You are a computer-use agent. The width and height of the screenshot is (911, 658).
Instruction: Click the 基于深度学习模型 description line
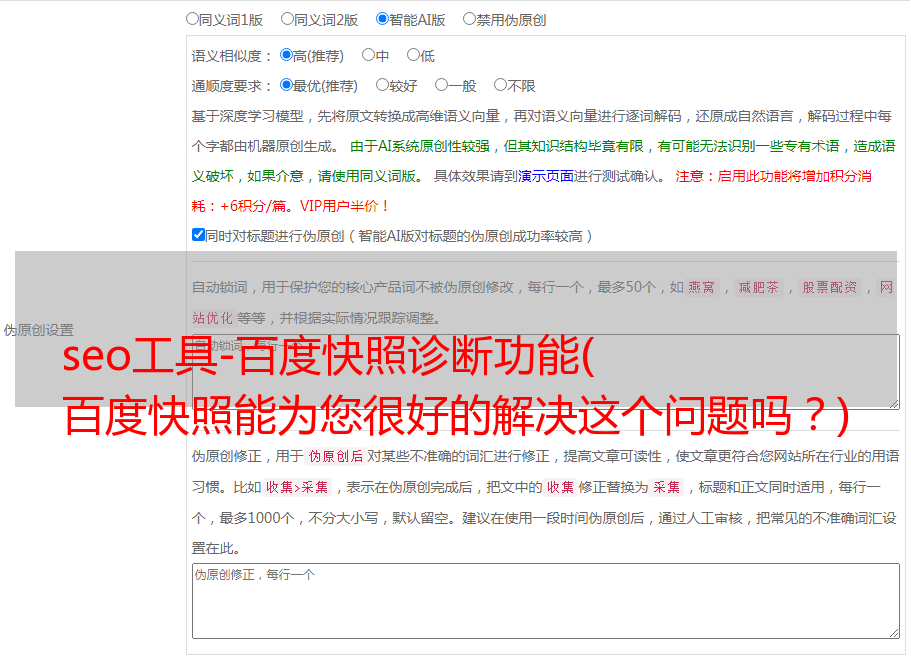pyautogui.click(x=541, y=116)
